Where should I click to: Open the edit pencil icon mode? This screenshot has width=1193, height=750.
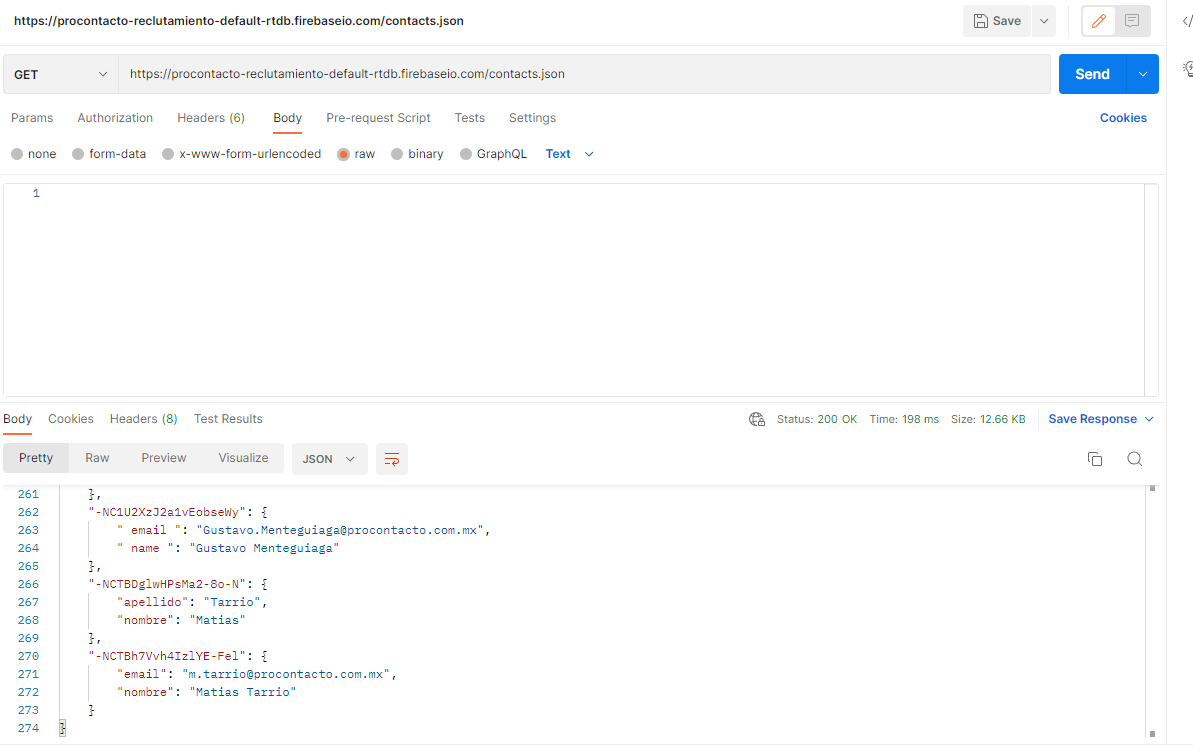(1099, 21)
